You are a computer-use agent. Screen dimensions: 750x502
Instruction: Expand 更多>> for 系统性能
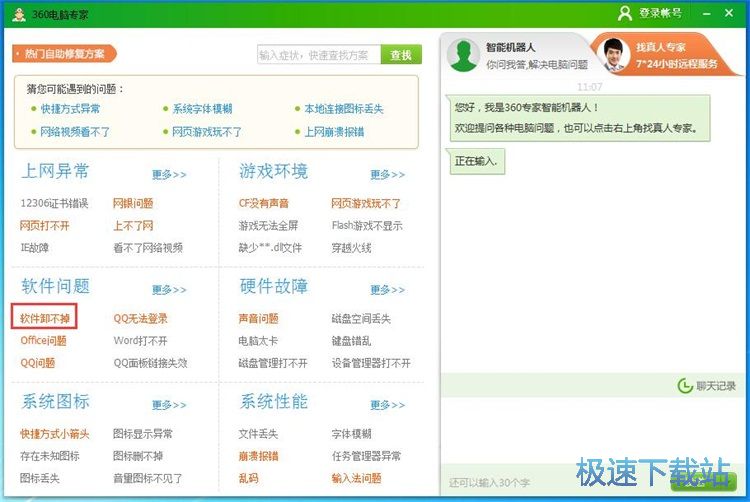pyautogui.click(x=388, y=405)
